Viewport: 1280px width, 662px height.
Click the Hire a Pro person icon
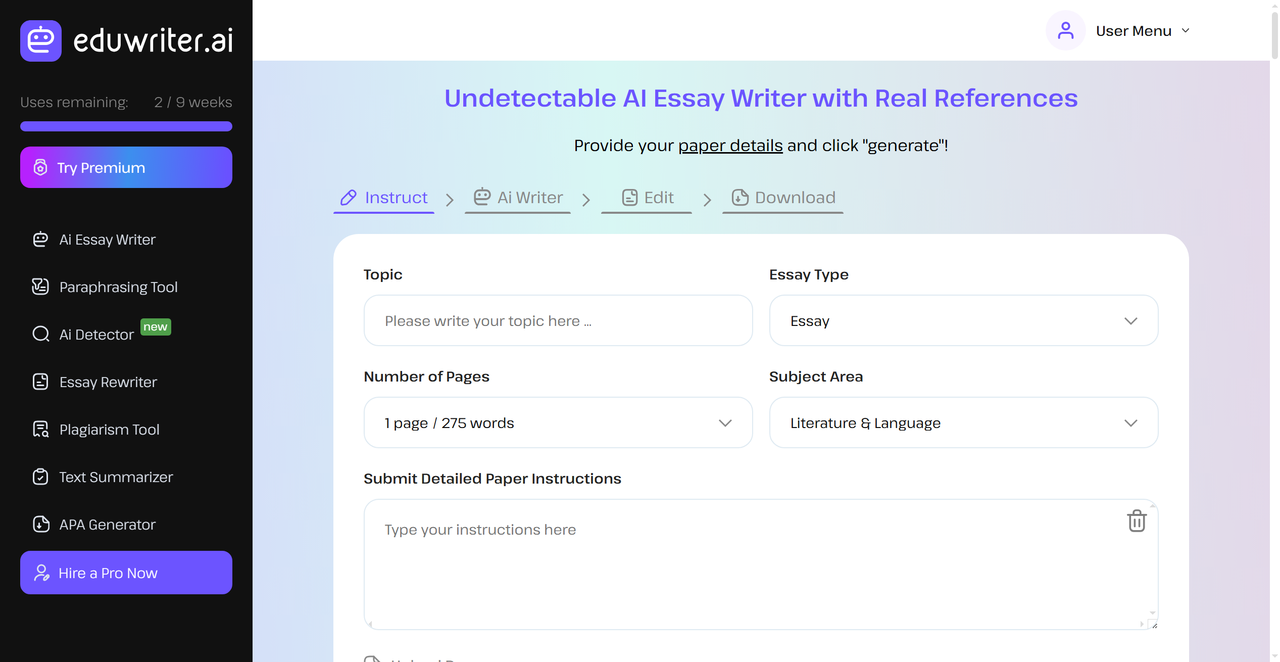click(x=42, y=573)
